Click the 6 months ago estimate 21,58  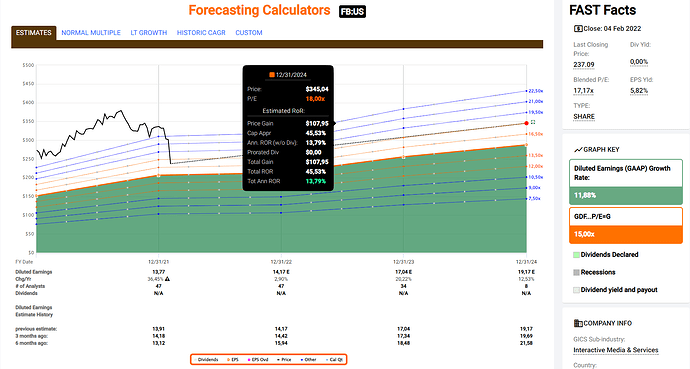coord(526,343)
